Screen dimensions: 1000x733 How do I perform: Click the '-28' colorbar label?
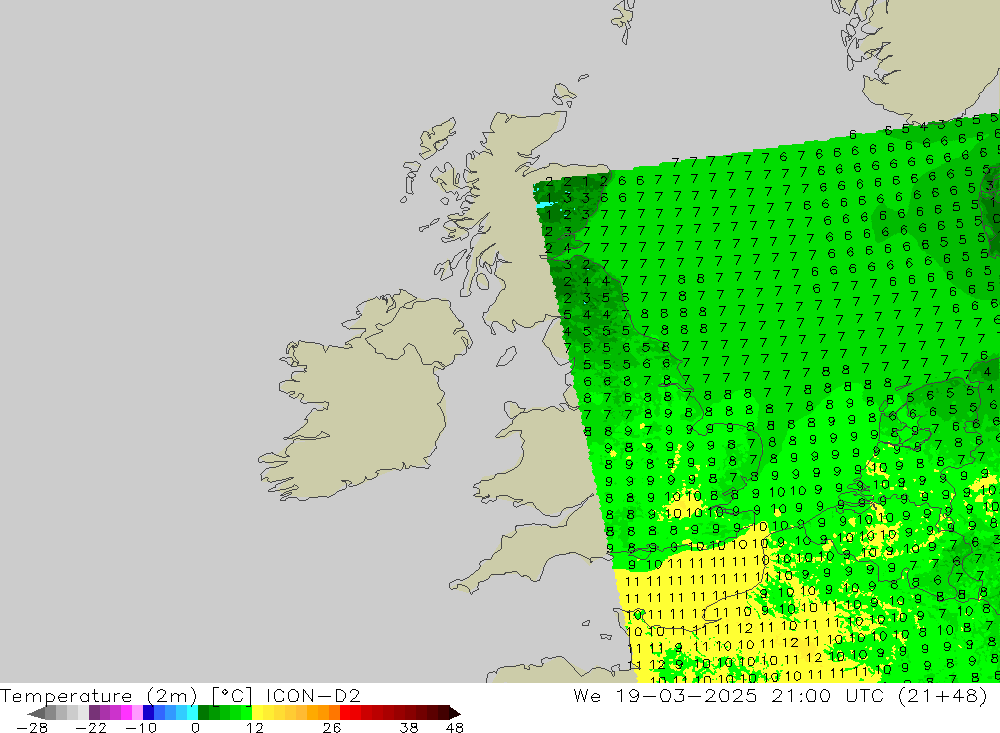tap(31, 727)
